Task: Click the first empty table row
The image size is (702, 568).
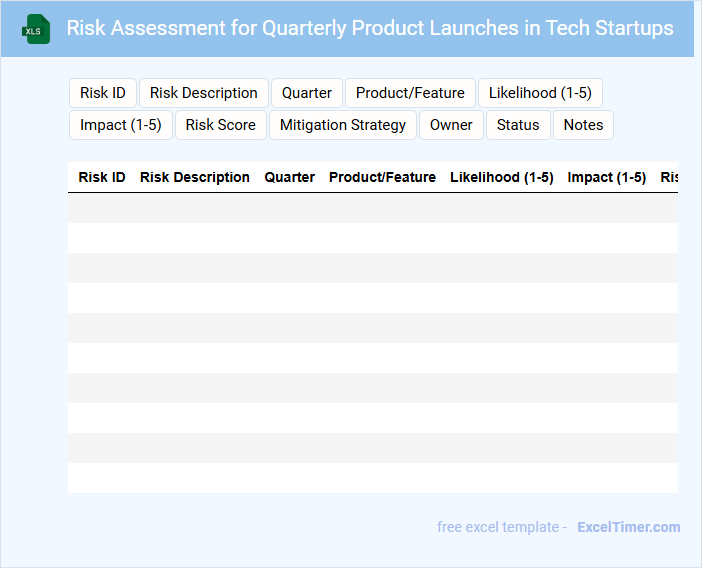Action: click(x=372, y=208)
